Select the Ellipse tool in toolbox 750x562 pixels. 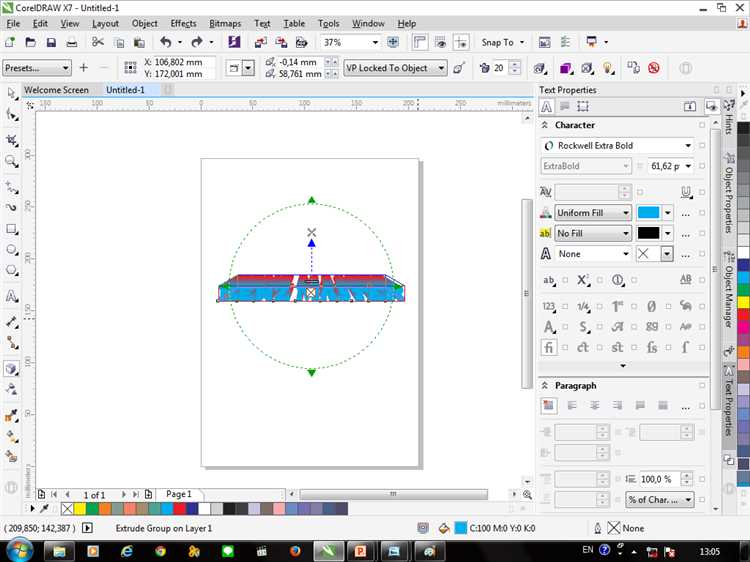tap(11, 250)
